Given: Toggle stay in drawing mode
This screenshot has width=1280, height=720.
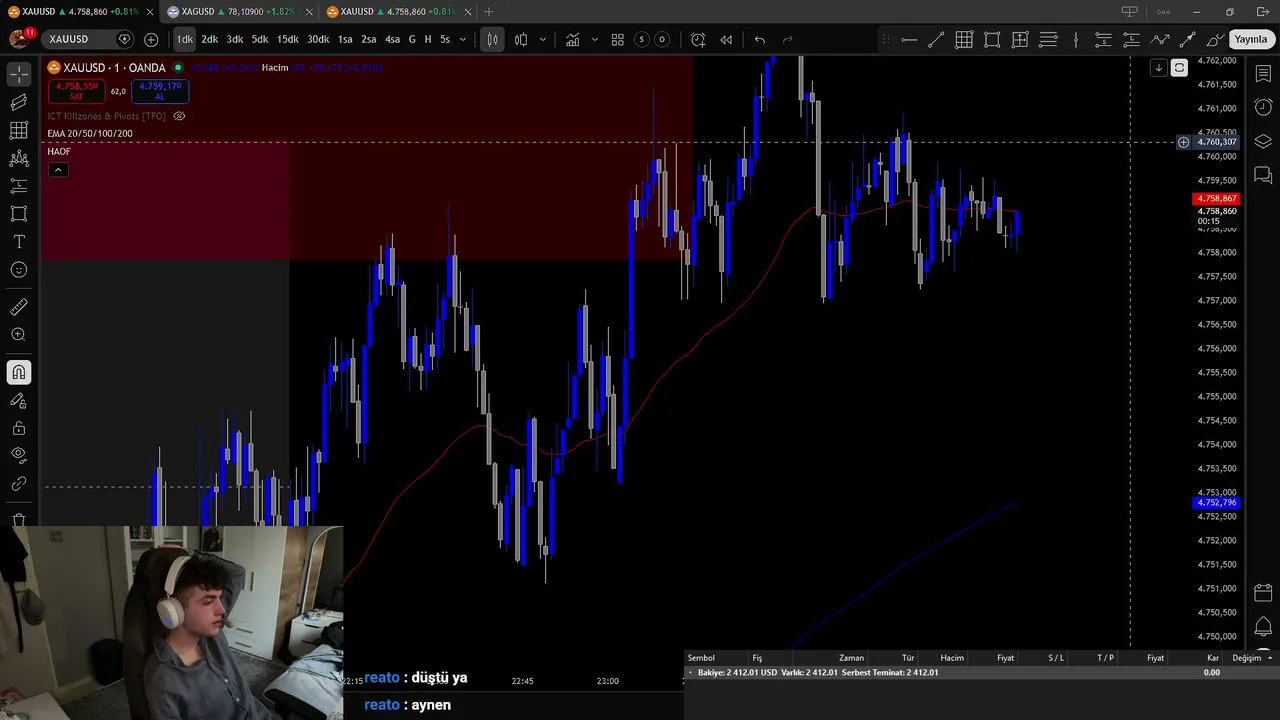Looking at the screenshot, I should click(x=19, y=400).
